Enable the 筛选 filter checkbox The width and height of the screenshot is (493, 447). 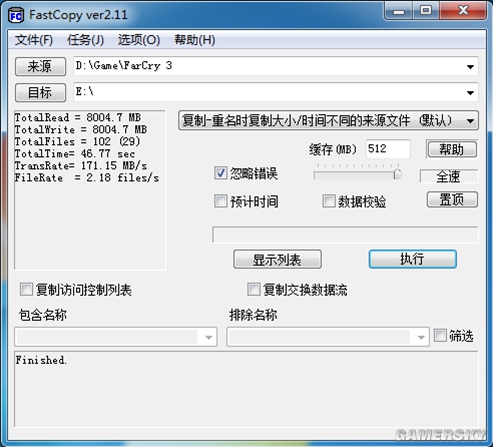pyautogui.click(x=440, y=335)
